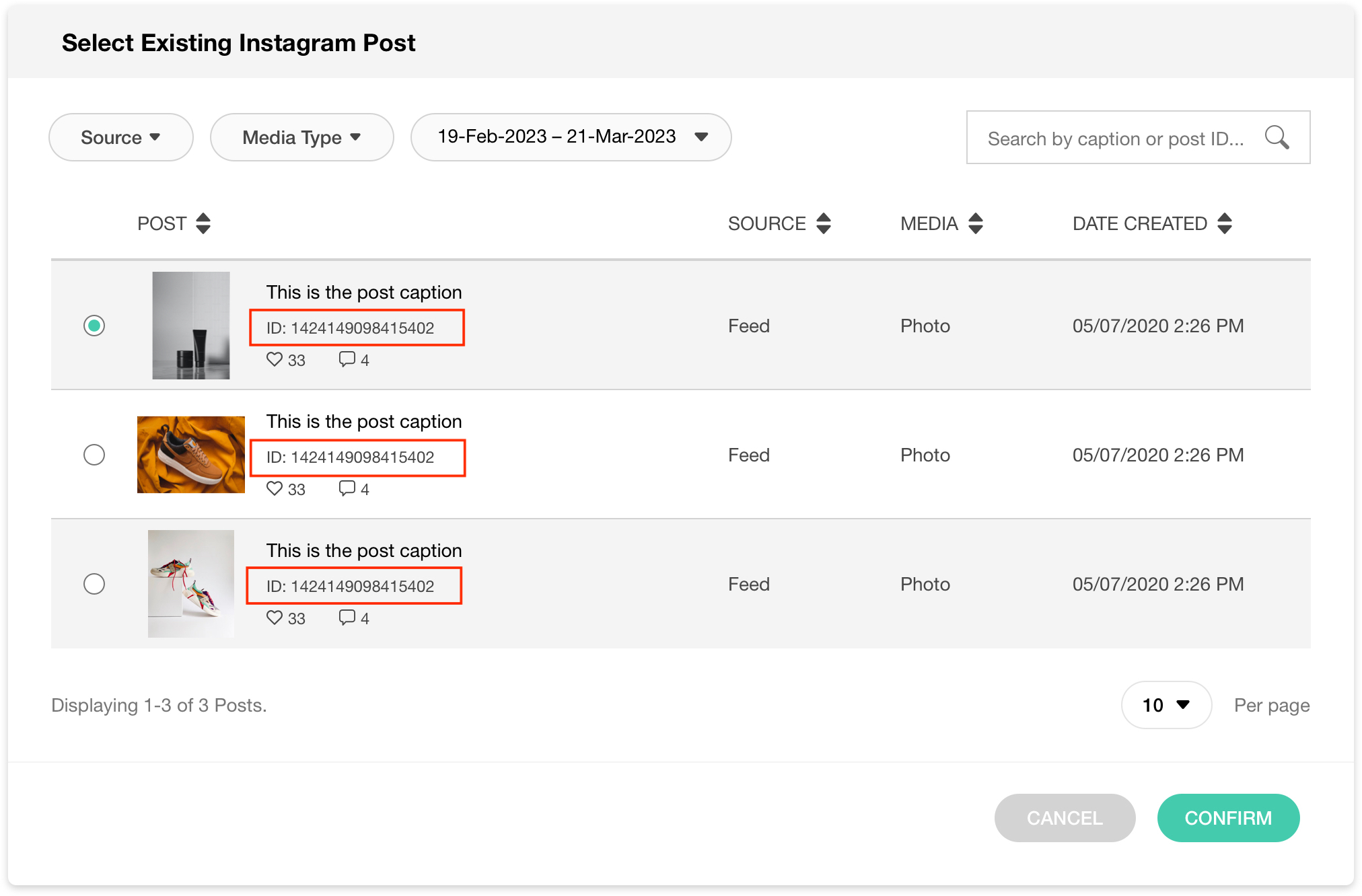Click the heart icon on the sneaker post
This screenshot has height=896, width=1362.
pos(274,488)
